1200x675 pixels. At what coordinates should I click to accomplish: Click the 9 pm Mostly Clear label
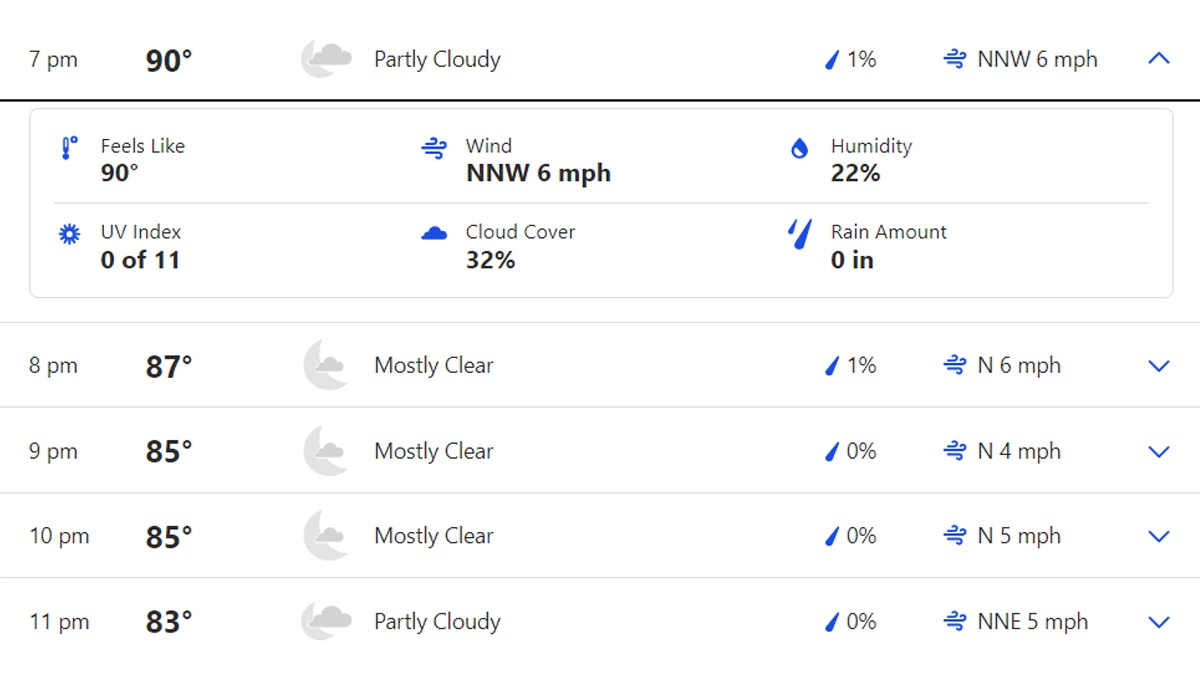(433, 452)
